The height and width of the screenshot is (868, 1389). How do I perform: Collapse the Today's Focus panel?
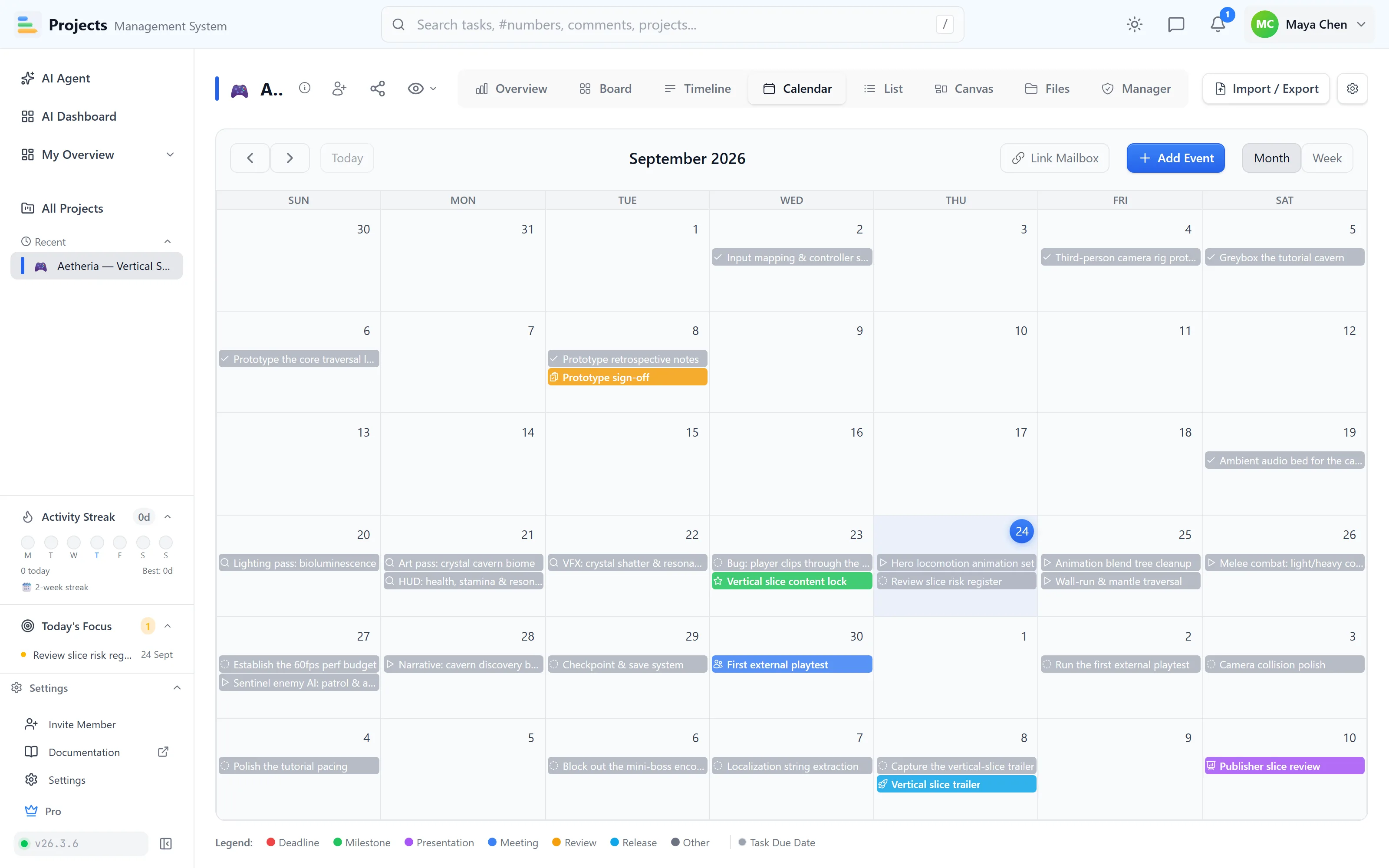point(168,626)
